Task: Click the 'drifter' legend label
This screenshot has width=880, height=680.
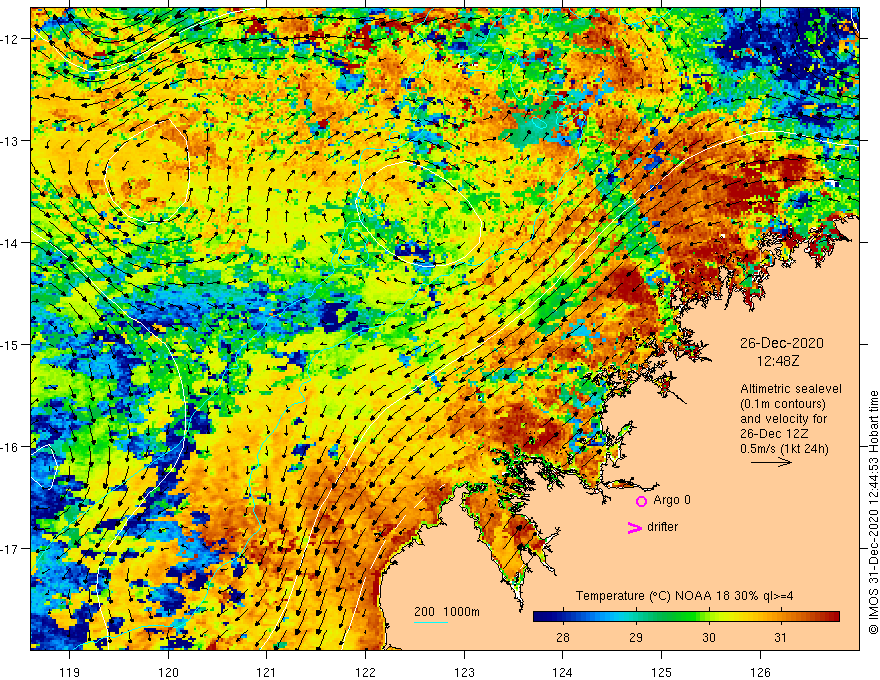Action: tap(662, 527)
